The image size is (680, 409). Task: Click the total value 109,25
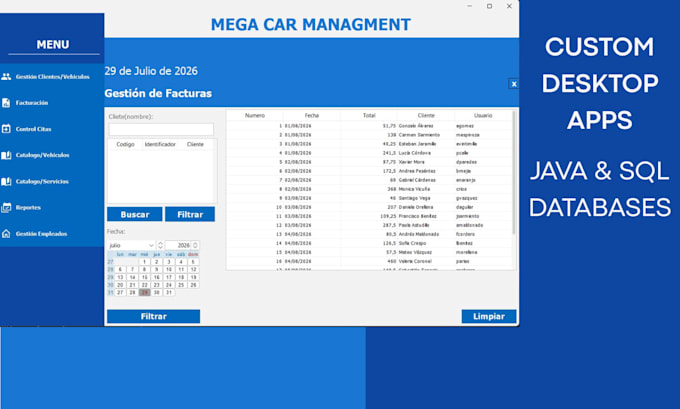click(388, 216)
